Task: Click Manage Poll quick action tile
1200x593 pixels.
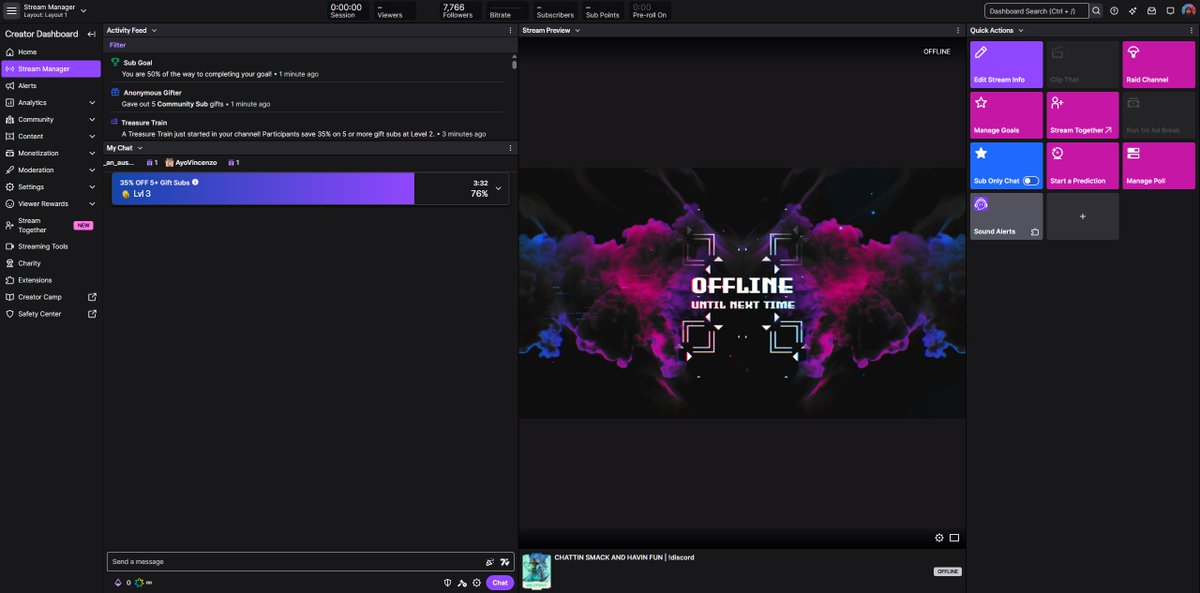Action: (x=1158, y=165)
